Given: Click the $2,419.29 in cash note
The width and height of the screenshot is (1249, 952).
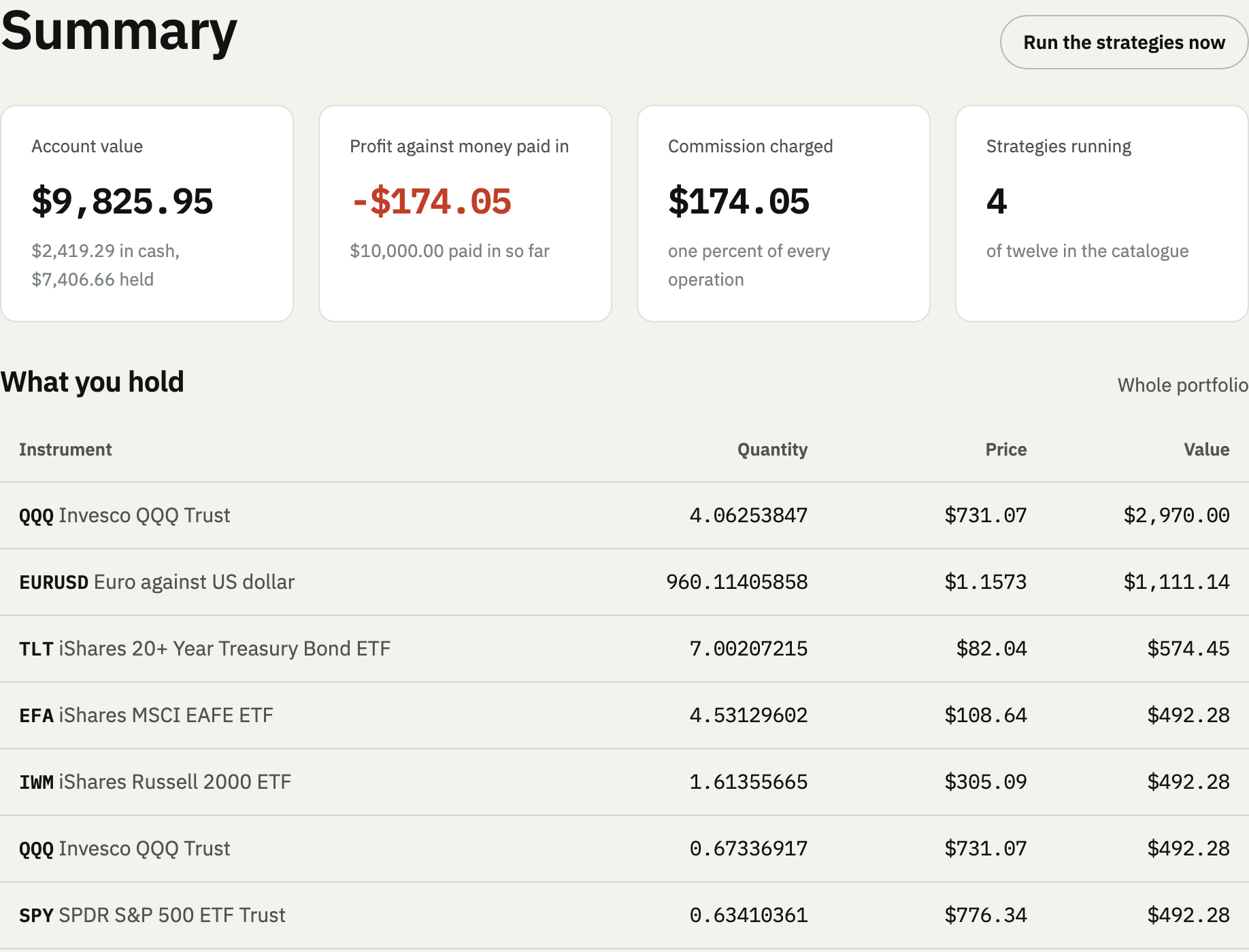Looking at the screenshot, I should (x=105, y=251).
